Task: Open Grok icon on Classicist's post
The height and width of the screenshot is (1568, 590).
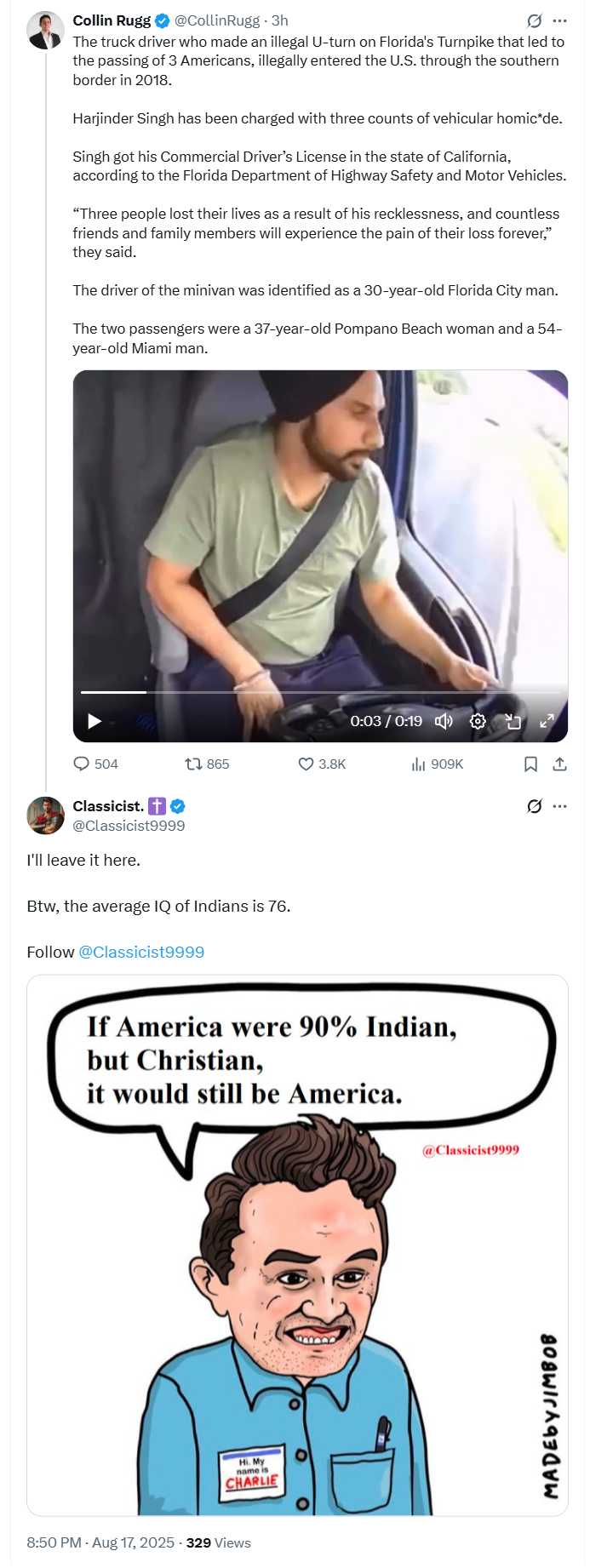Action: click(534, 806)
